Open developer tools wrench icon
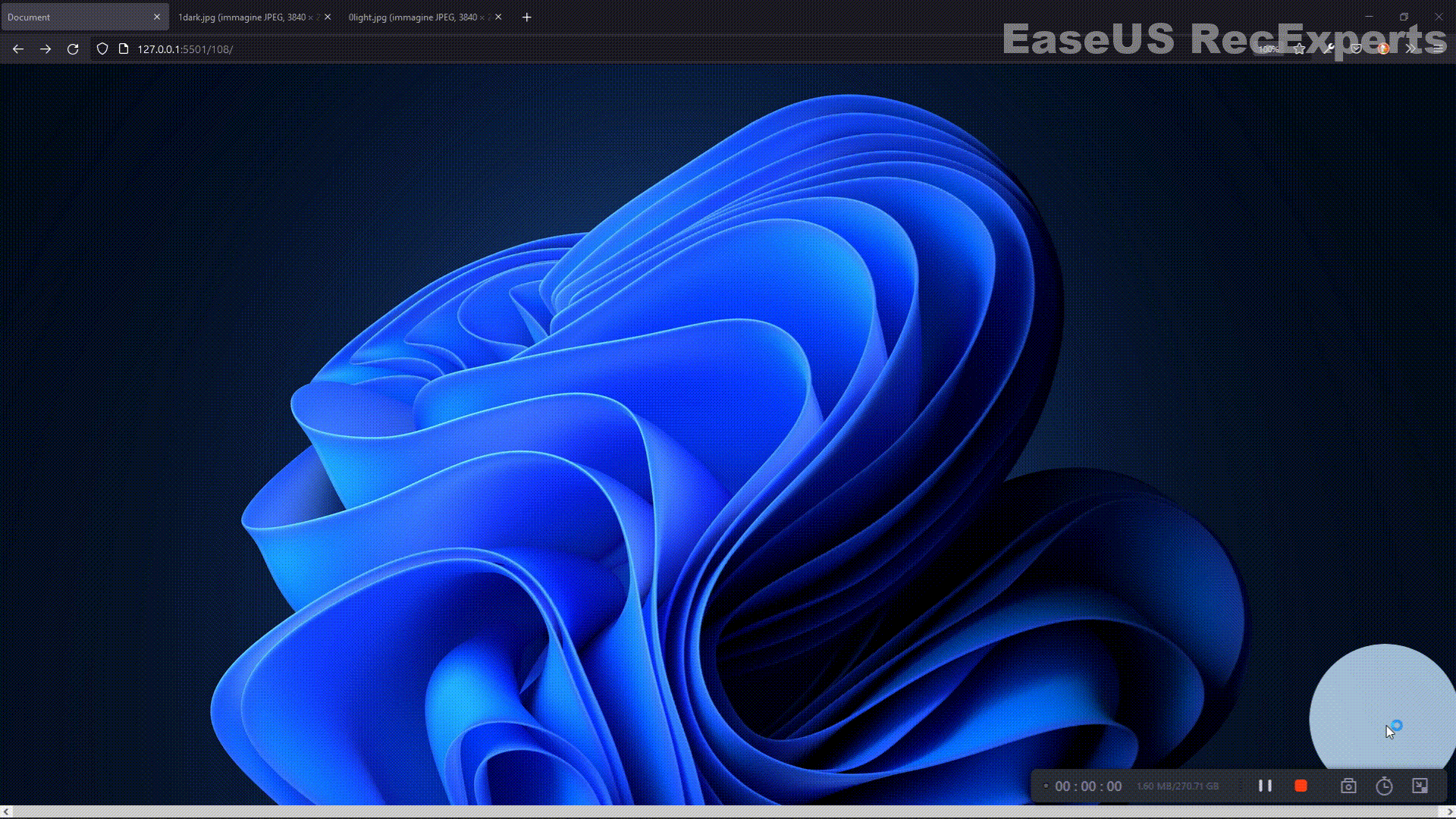This screenshot has height=819, width=1456. (1329, 49)
